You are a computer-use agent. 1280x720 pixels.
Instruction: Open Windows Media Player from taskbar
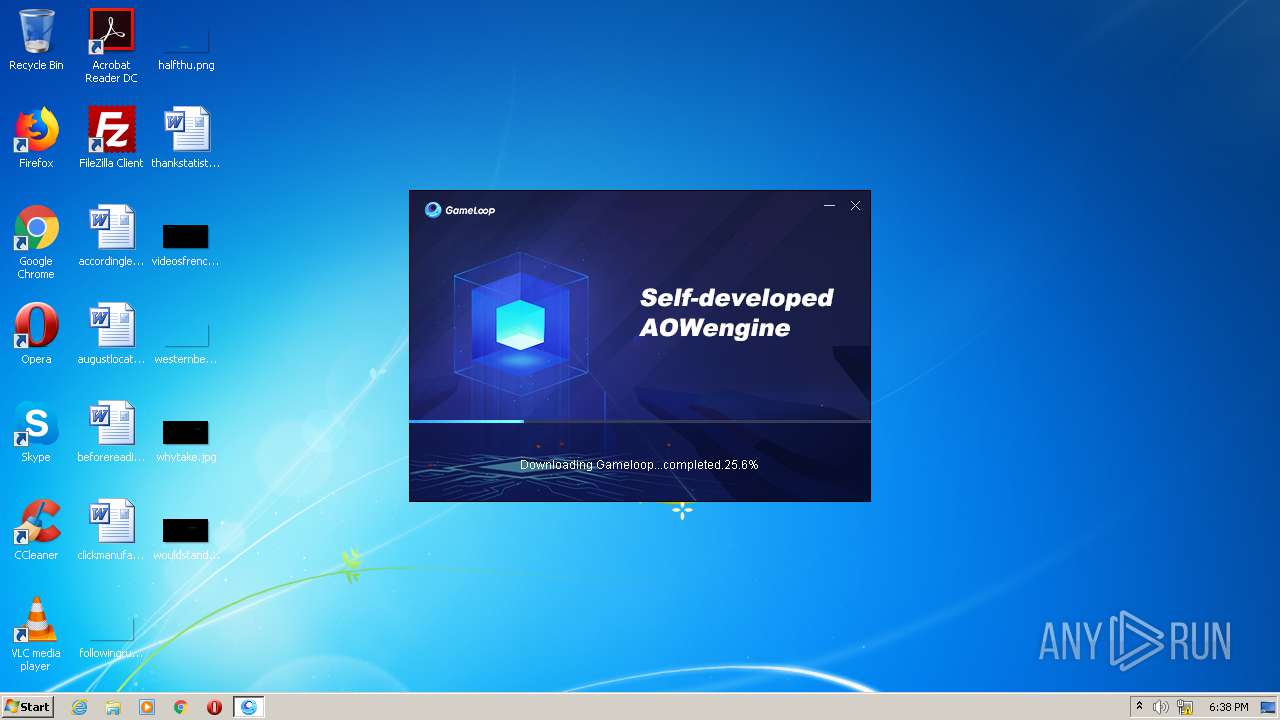147,707
